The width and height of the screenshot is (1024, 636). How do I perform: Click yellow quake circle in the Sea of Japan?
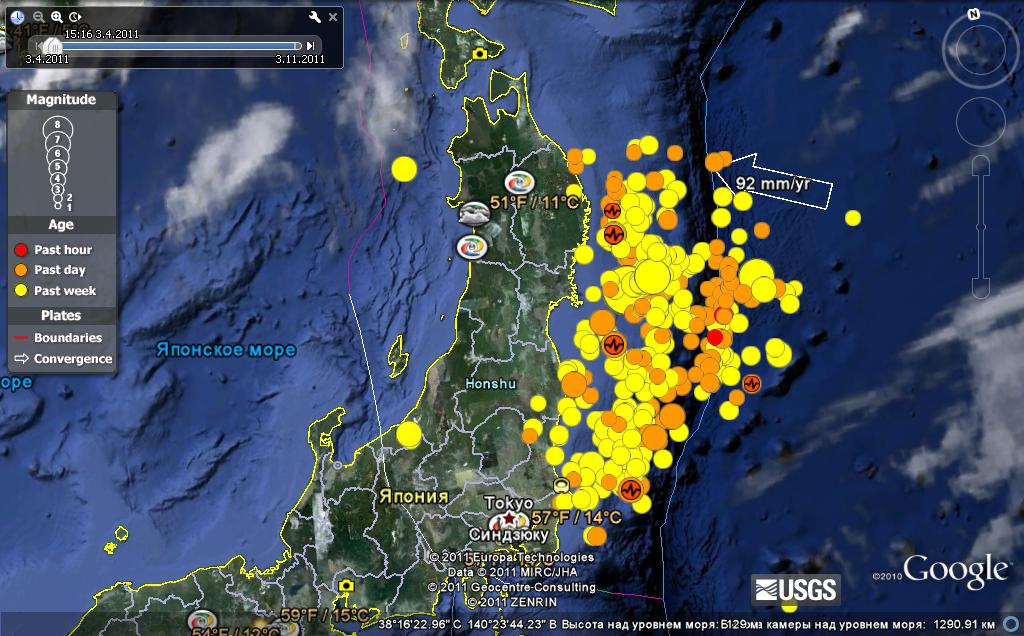tap(404, 169)
